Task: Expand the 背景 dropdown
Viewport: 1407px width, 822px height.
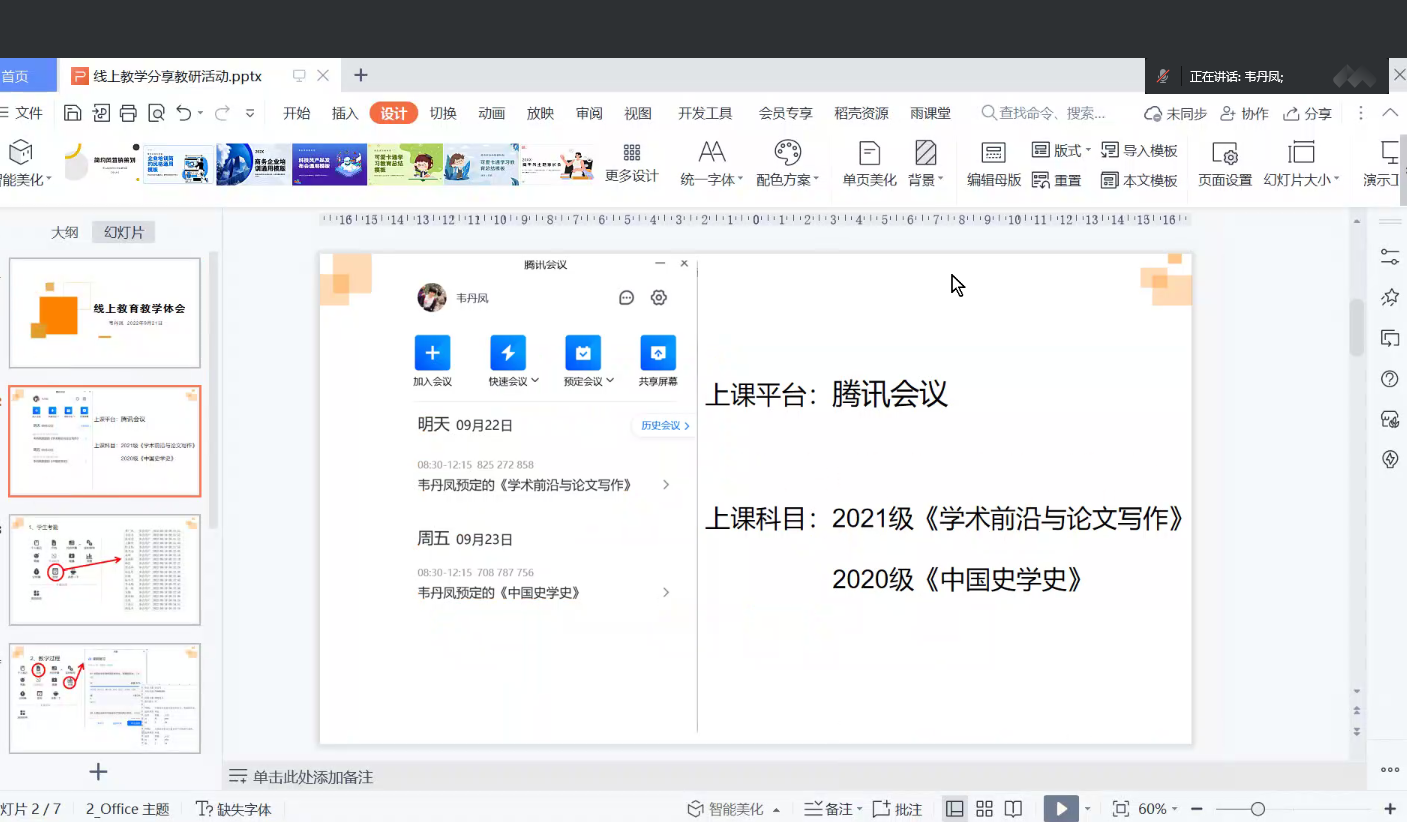Action: pyautogui.click(x=941, y=181)
